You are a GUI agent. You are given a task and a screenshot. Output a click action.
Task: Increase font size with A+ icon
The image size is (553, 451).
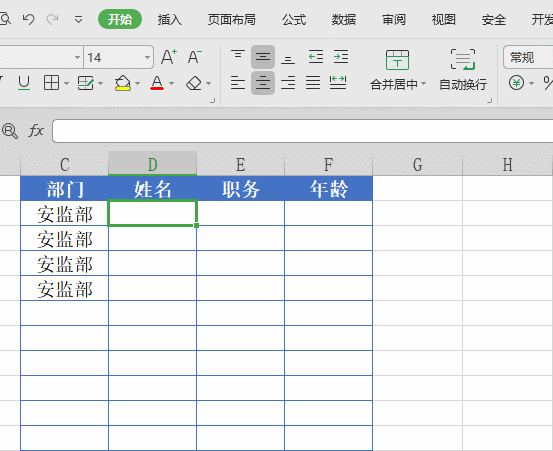(x=169, y=57)
